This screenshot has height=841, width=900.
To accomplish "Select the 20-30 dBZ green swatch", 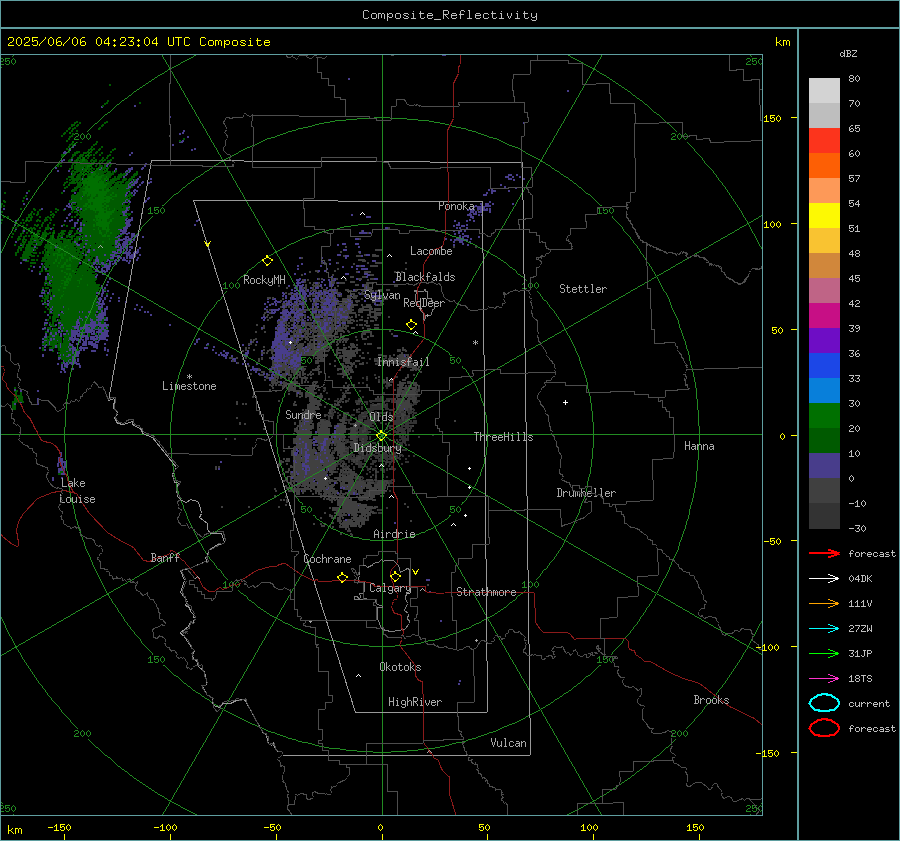I will point(824,416).
